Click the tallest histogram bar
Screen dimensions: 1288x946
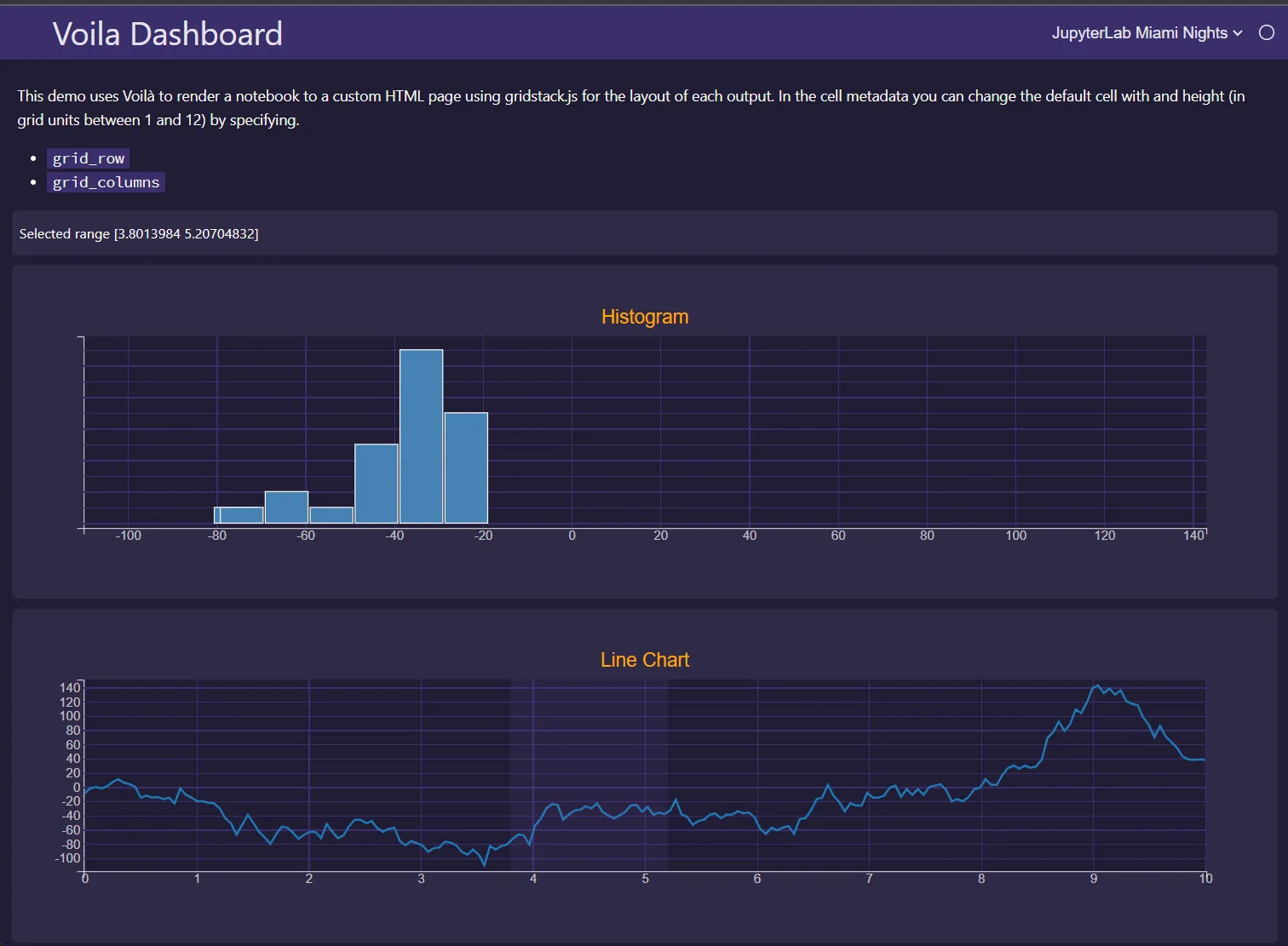click(421, 436)
